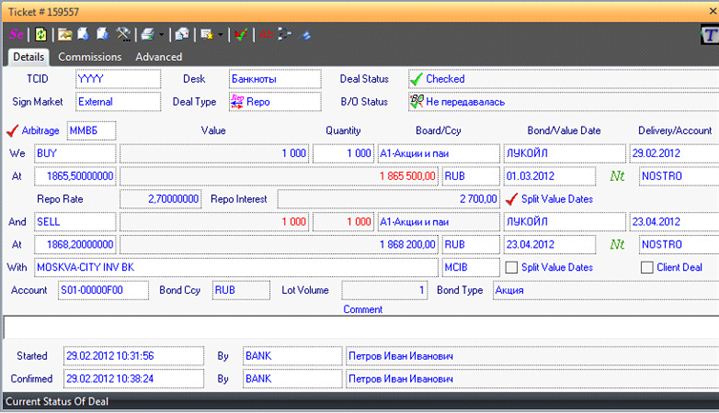Click the TCID field YYYY

pyautogui.click(x=118, y=79)
